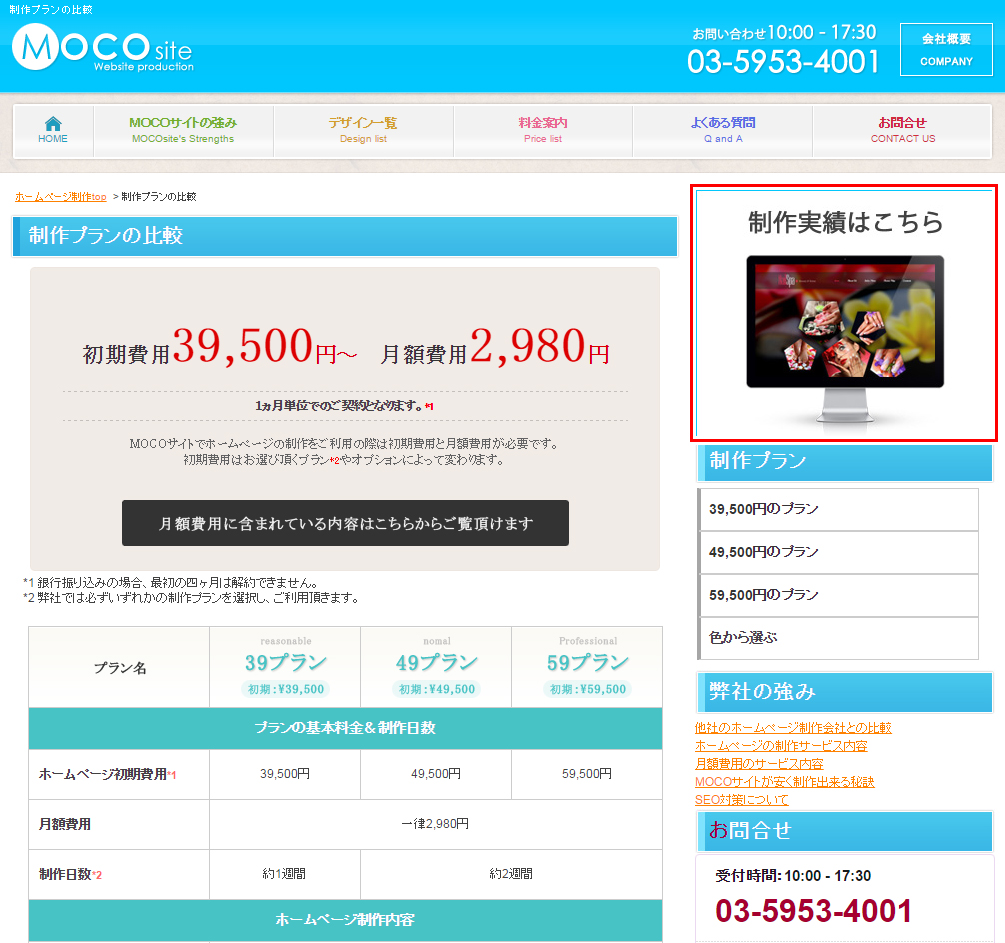Screen dimensions: 1005x943
Task: Click the 初期:¥59,500 badge
Action: pyautogui.click(x=588, y=689)
